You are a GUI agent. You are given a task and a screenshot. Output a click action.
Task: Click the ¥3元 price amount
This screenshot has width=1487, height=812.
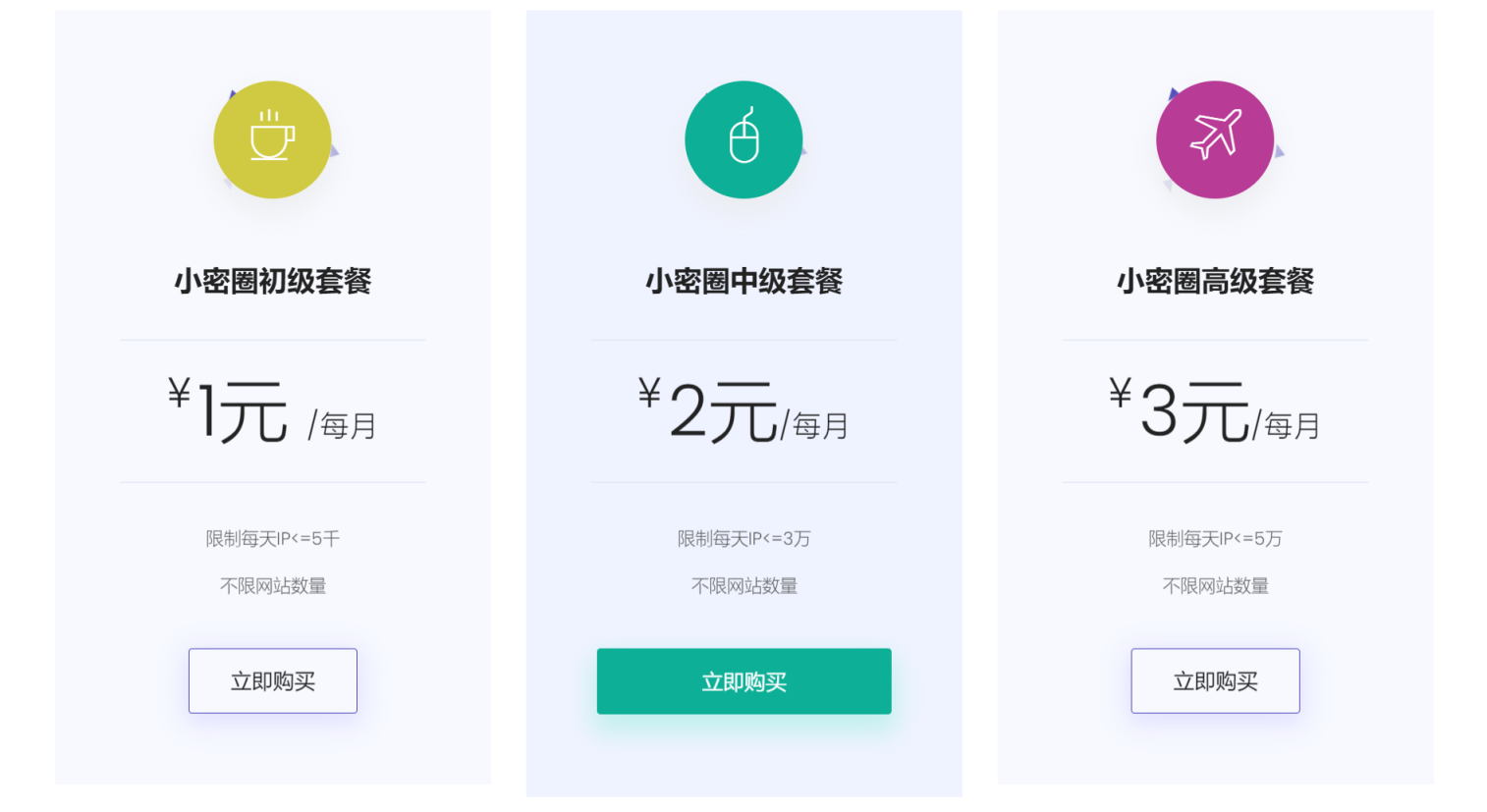(x=1179, y=410)
